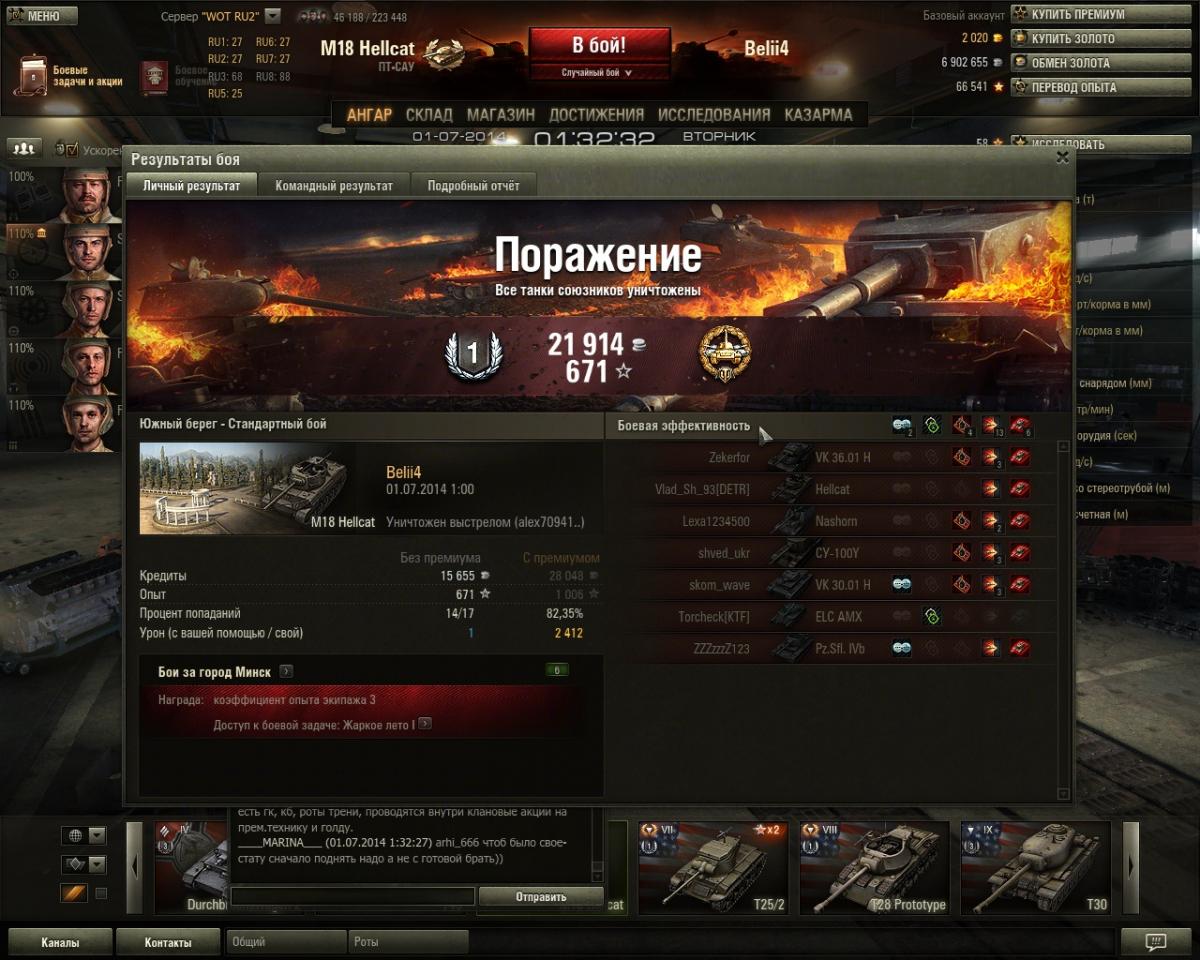This screenshot has height=960, width=1200.
Task: Click info icon beside Жаркое лето I
Action: 425,723
